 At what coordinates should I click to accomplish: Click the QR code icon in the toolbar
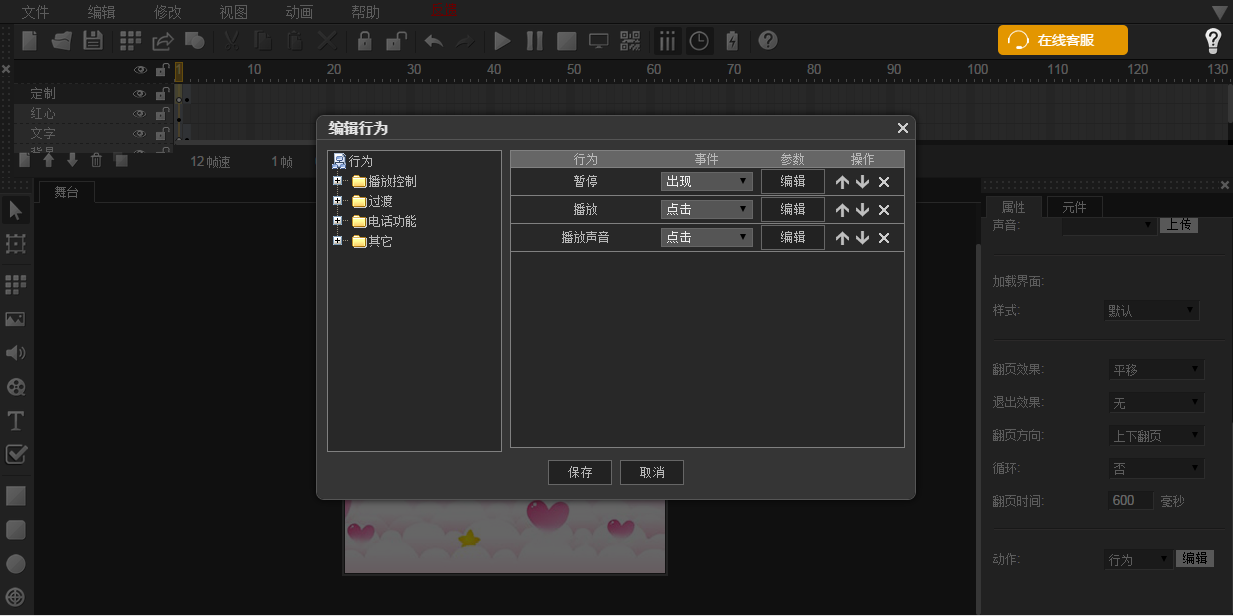(630, 41)
